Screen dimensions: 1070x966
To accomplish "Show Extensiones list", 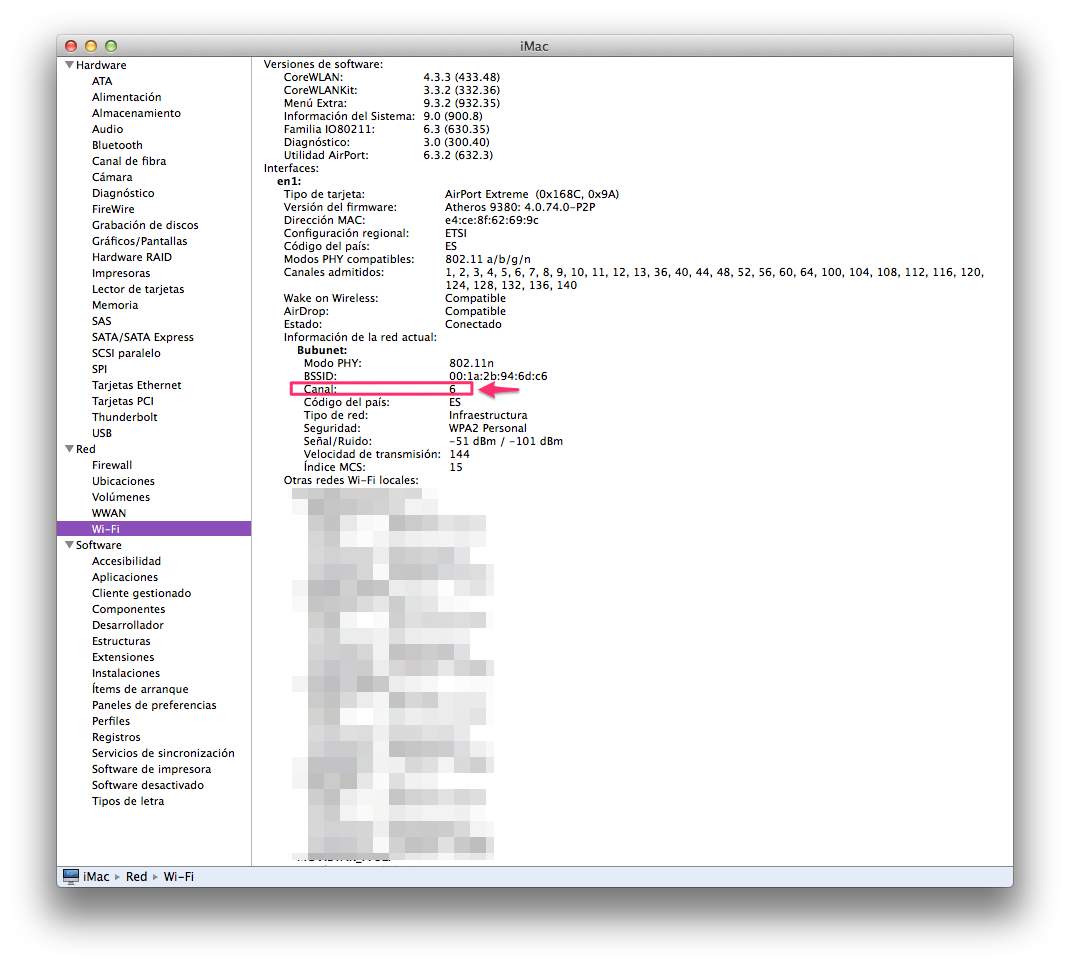I will [x=123, y=657].
